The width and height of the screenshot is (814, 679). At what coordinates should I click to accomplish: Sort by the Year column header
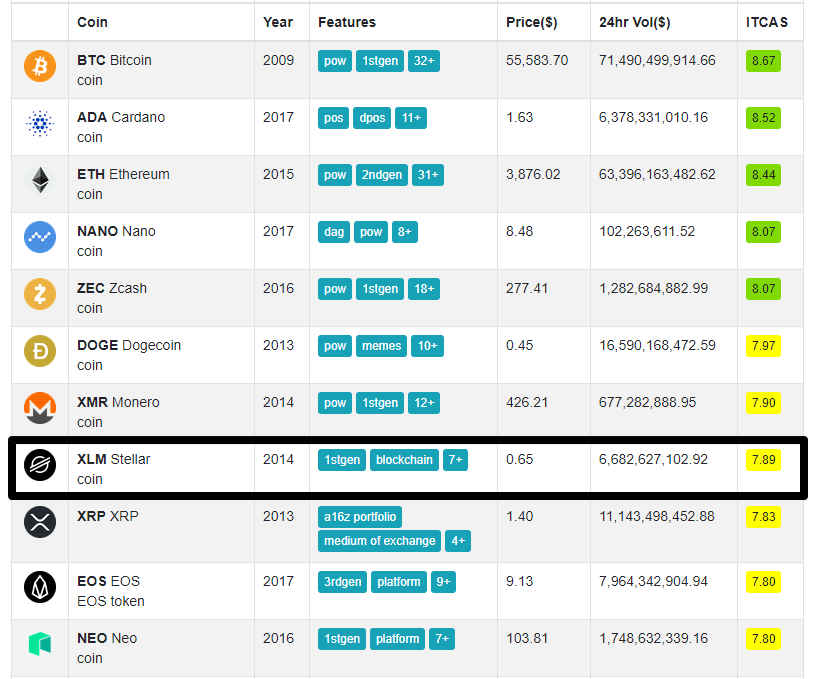pyautogui.click(x=278, y=22)
